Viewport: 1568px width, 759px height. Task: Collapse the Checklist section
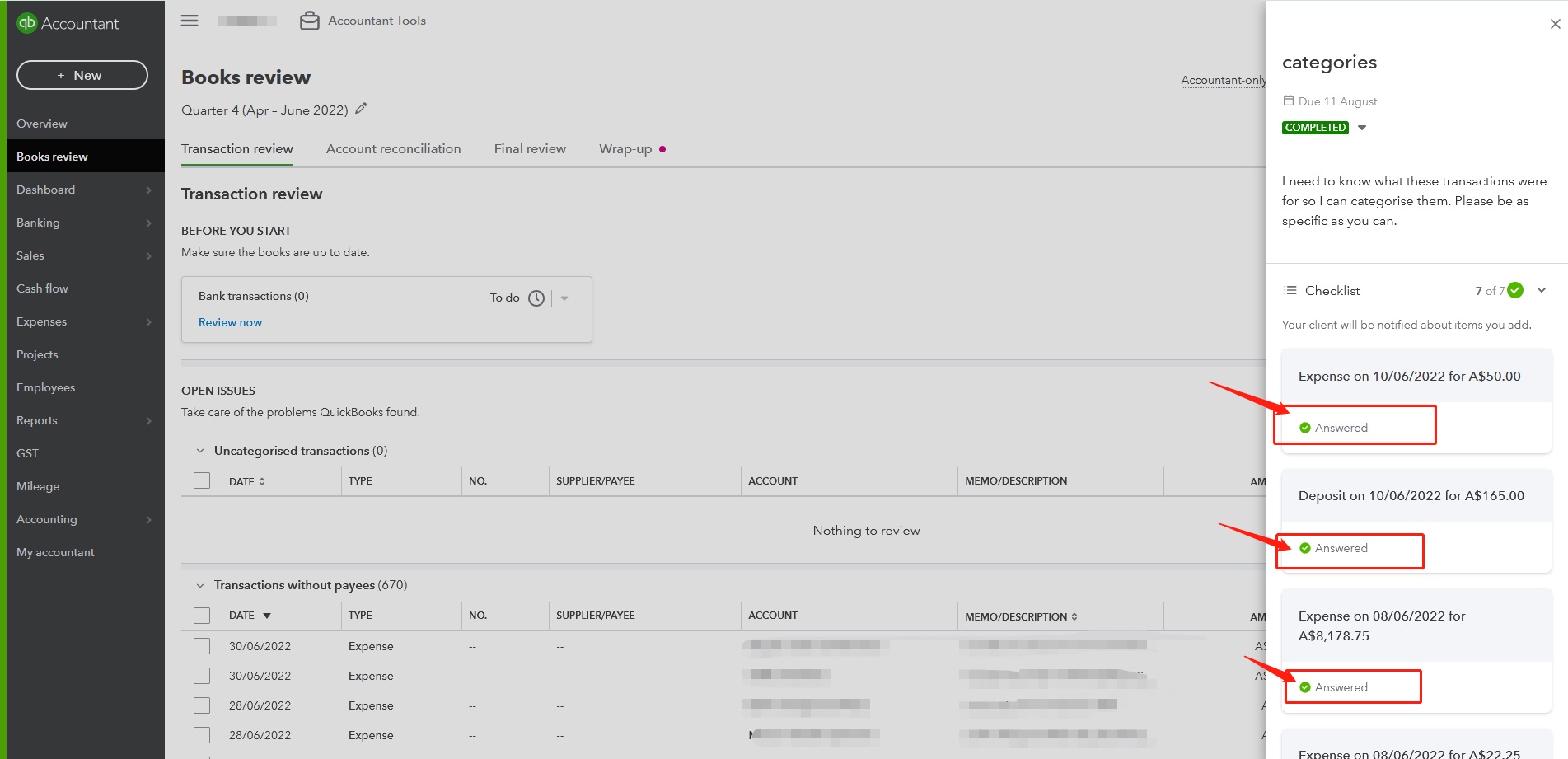tap(1542, 290)
